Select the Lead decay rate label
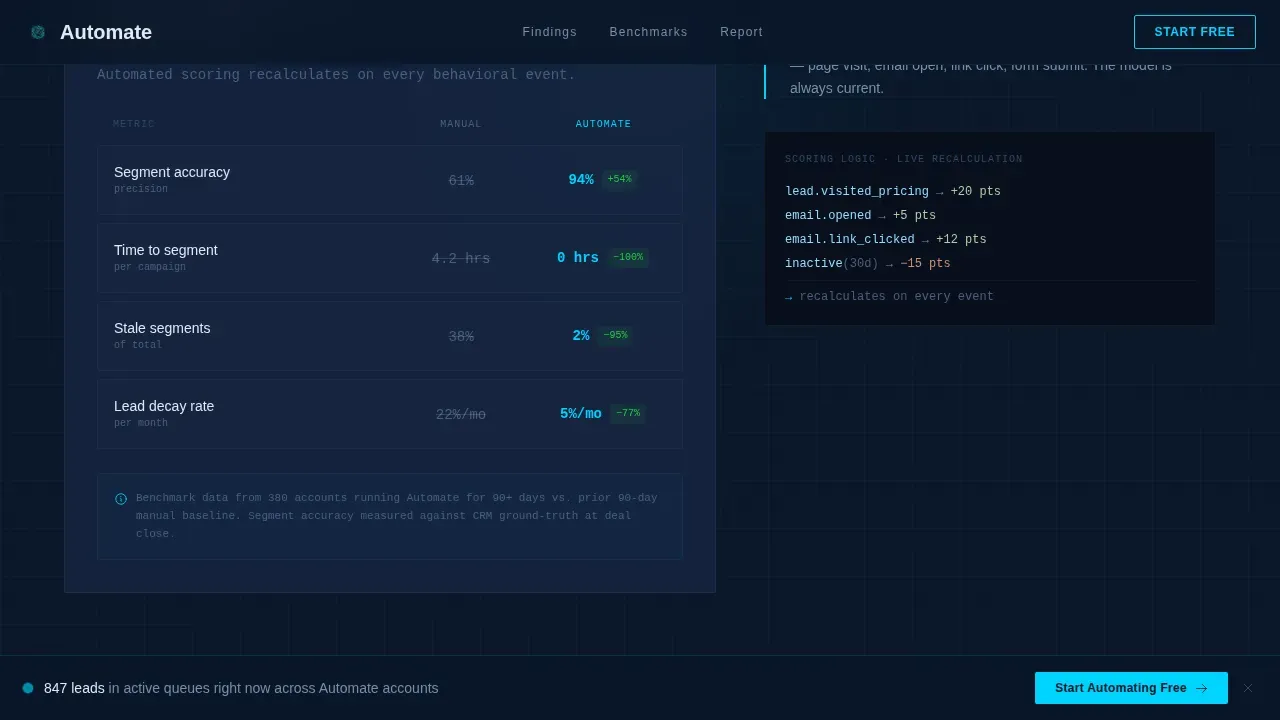This screenshot has width=1280, height=720. click(164, 406)
